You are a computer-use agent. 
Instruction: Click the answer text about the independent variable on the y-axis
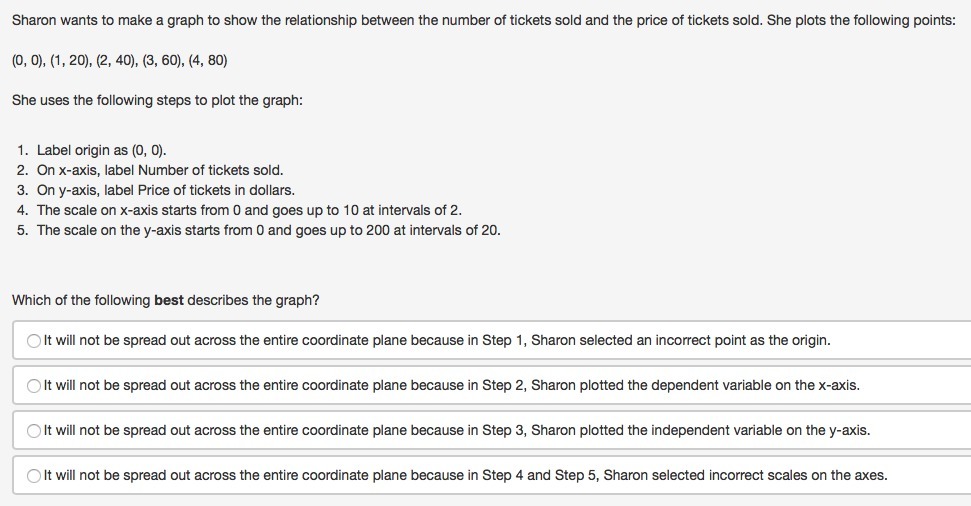pos(457,430)
